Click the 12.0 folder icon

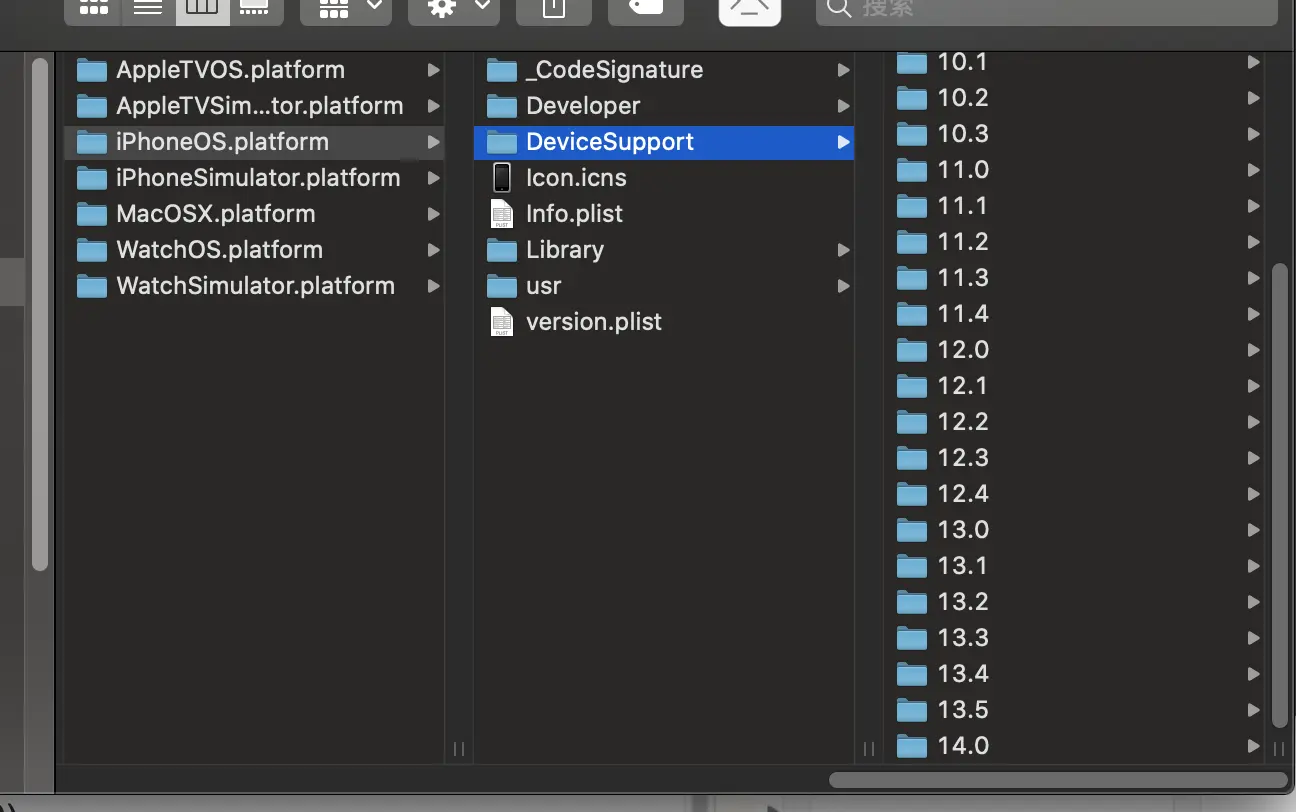coord(912,350)
